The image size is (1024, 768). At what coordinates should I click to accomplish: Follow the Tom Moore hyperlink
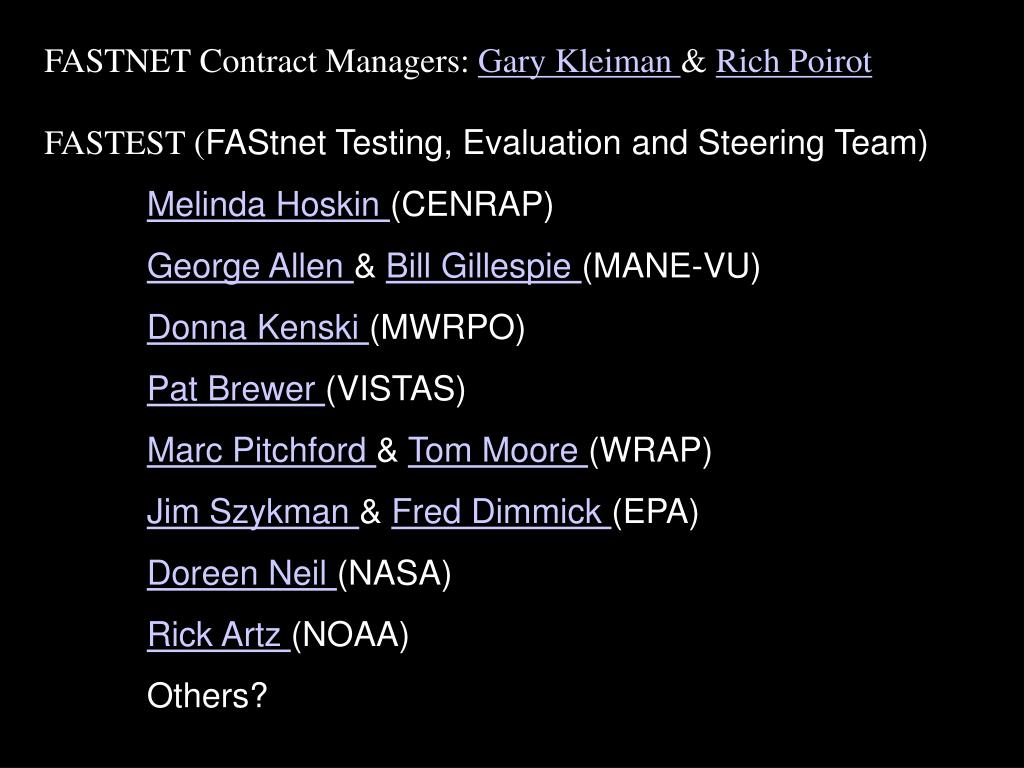tap(498, 450)
